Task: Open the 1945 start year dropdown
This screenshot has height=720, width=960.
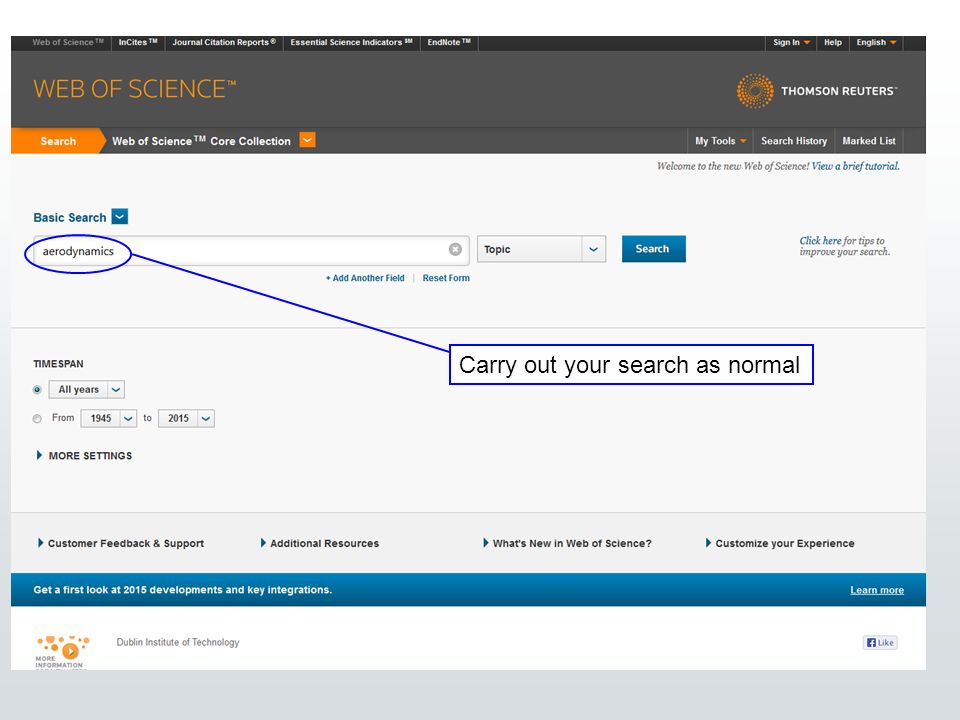Action: (x=108, y=418)
